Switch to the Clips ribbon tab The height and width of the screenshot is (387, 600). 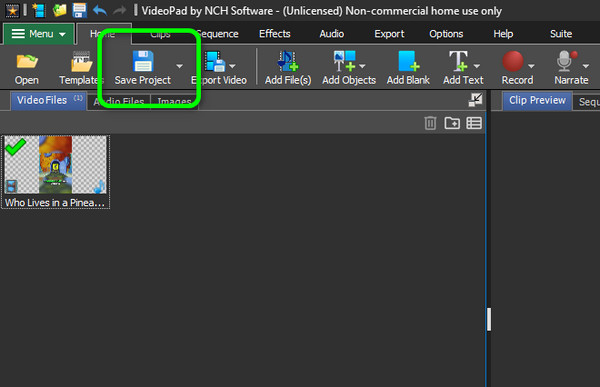(160, 34)
